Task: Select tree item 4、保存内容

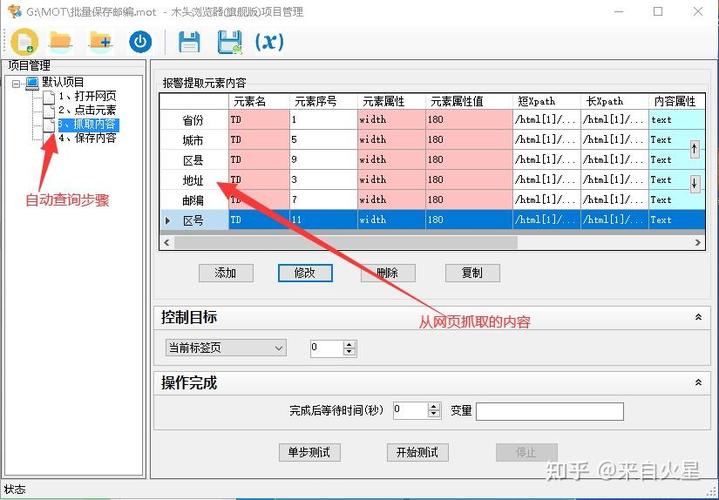Action: pyautogui.click(x=87, y=138)
